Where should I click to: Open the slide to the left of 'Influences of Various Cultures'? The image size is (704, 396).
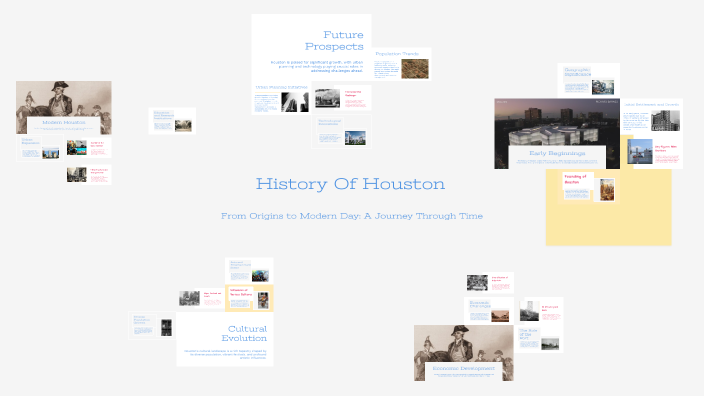201,299
